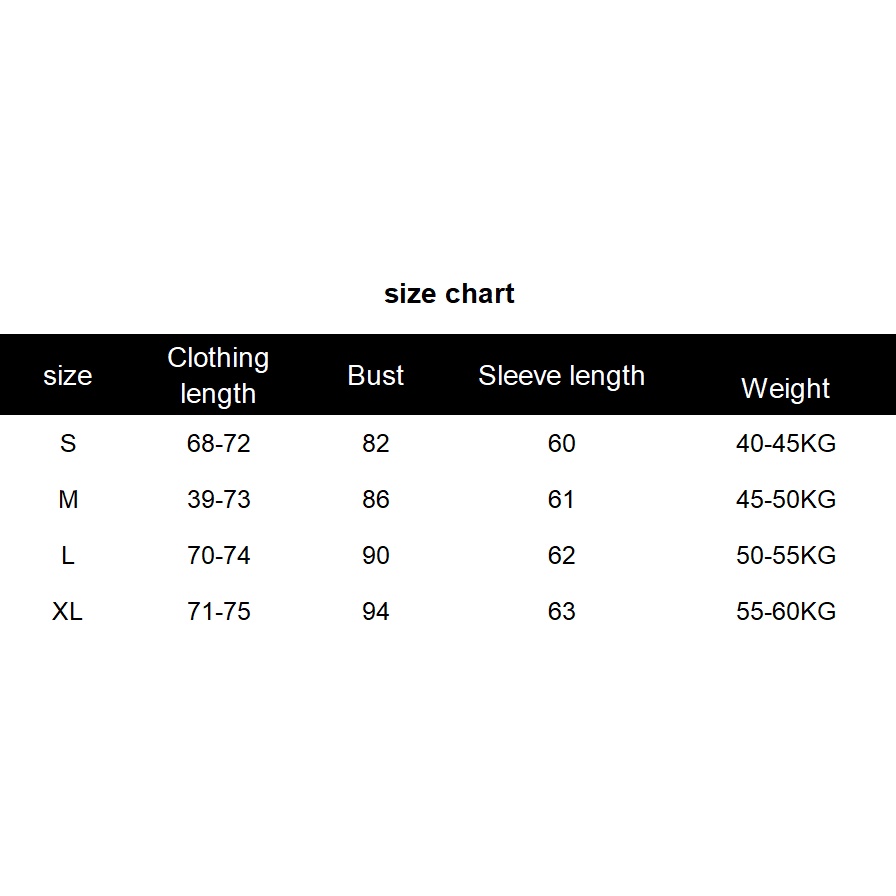Select the sleeve length value 63

[x=562, y=611]
